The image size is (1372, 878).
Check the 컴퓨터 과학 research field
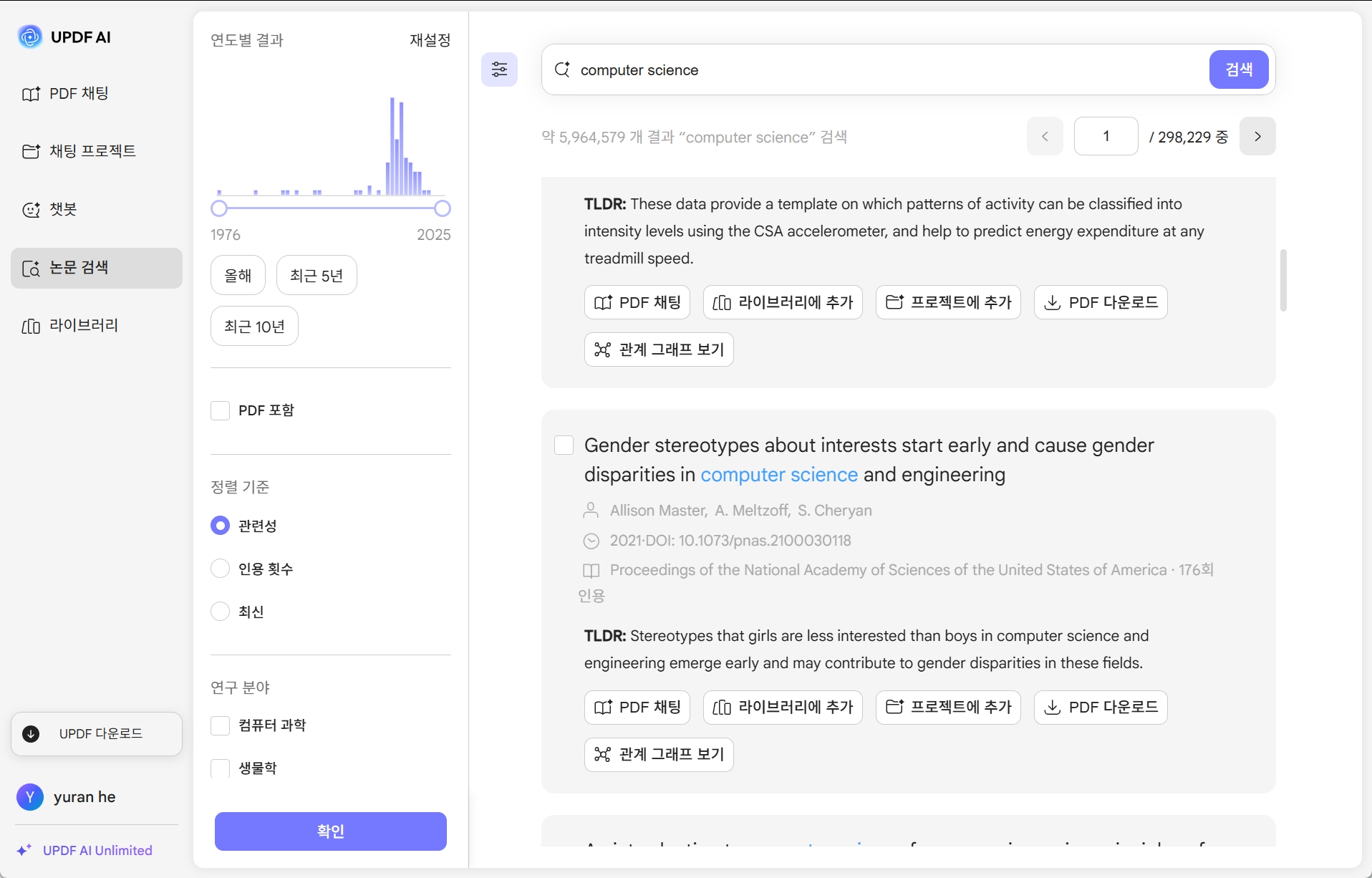220,725
